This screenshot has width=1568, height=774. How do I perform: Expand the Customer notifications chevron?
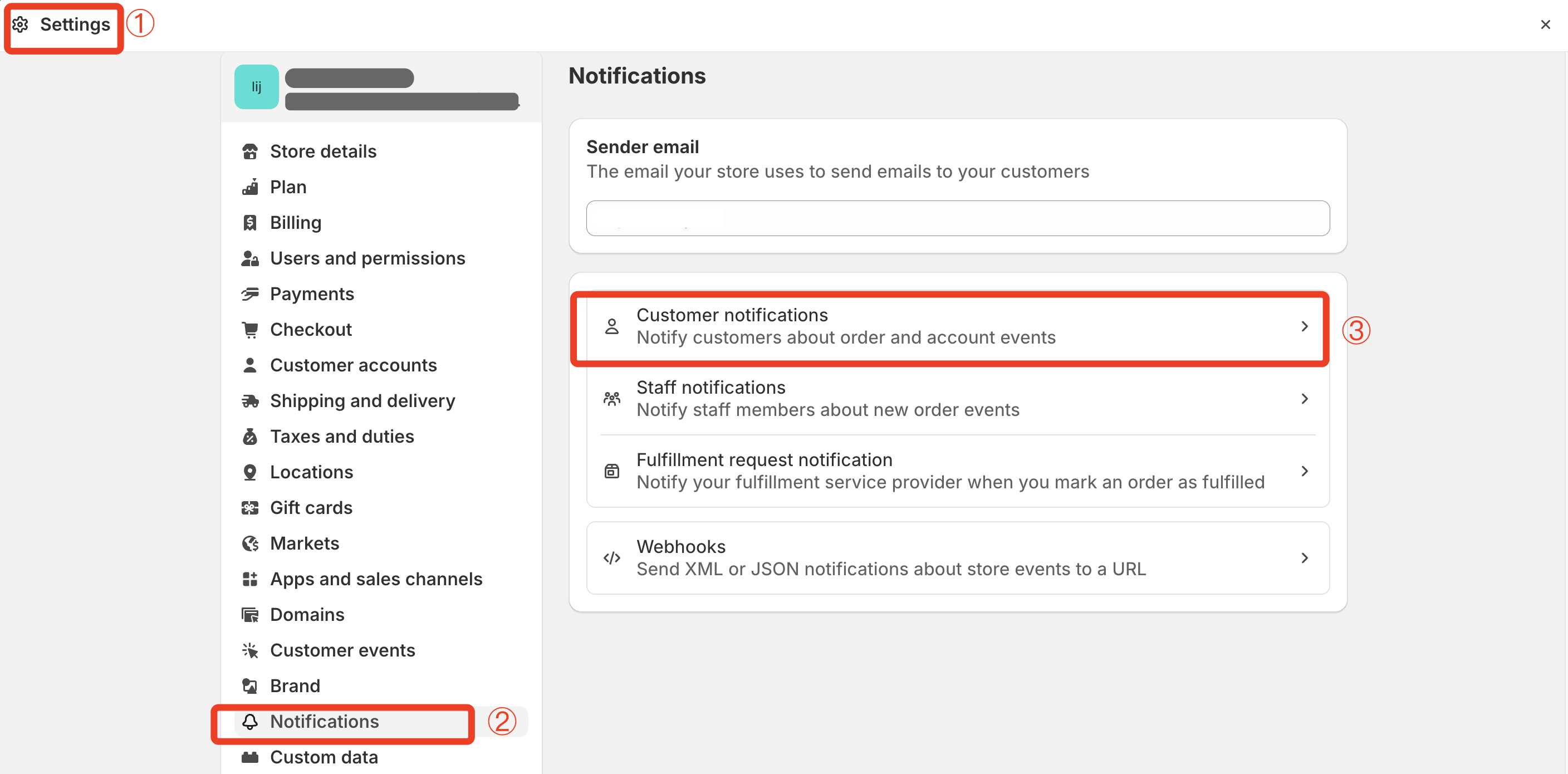tap(1305, 327)
